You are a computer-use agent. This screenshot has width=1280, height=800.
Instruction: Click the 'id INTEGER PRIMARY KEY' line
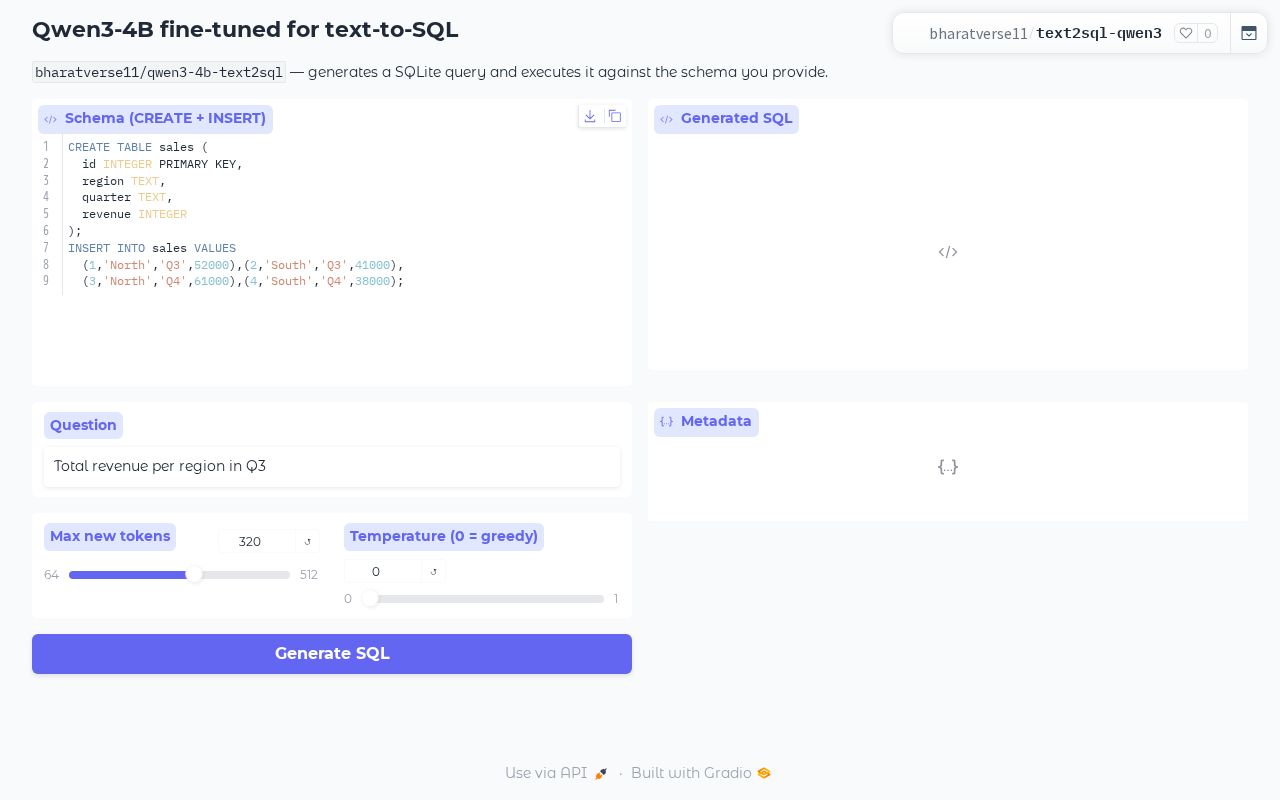[162, 164]
